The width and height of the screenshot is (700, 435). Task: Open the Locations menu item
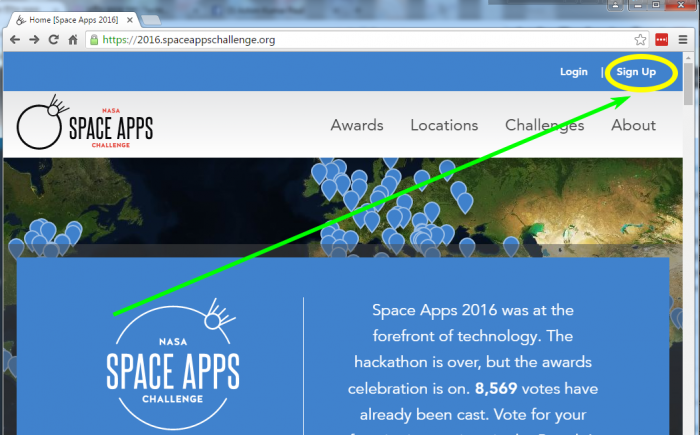(x=444, y=125)
